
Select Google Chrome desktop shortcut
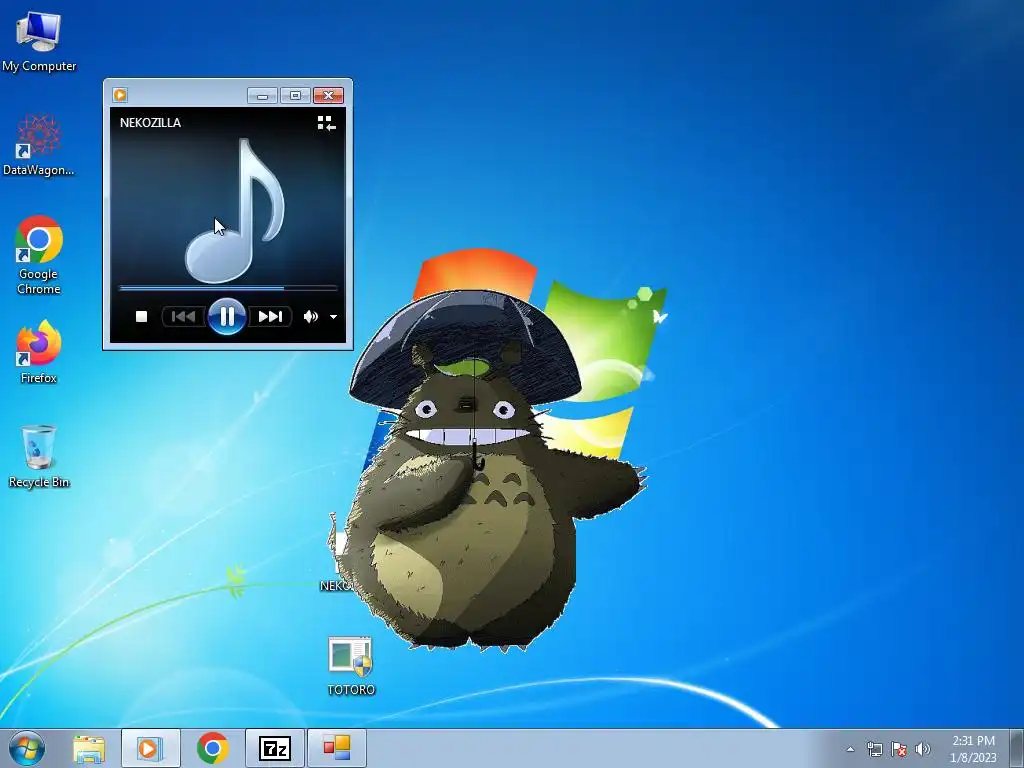39,255
